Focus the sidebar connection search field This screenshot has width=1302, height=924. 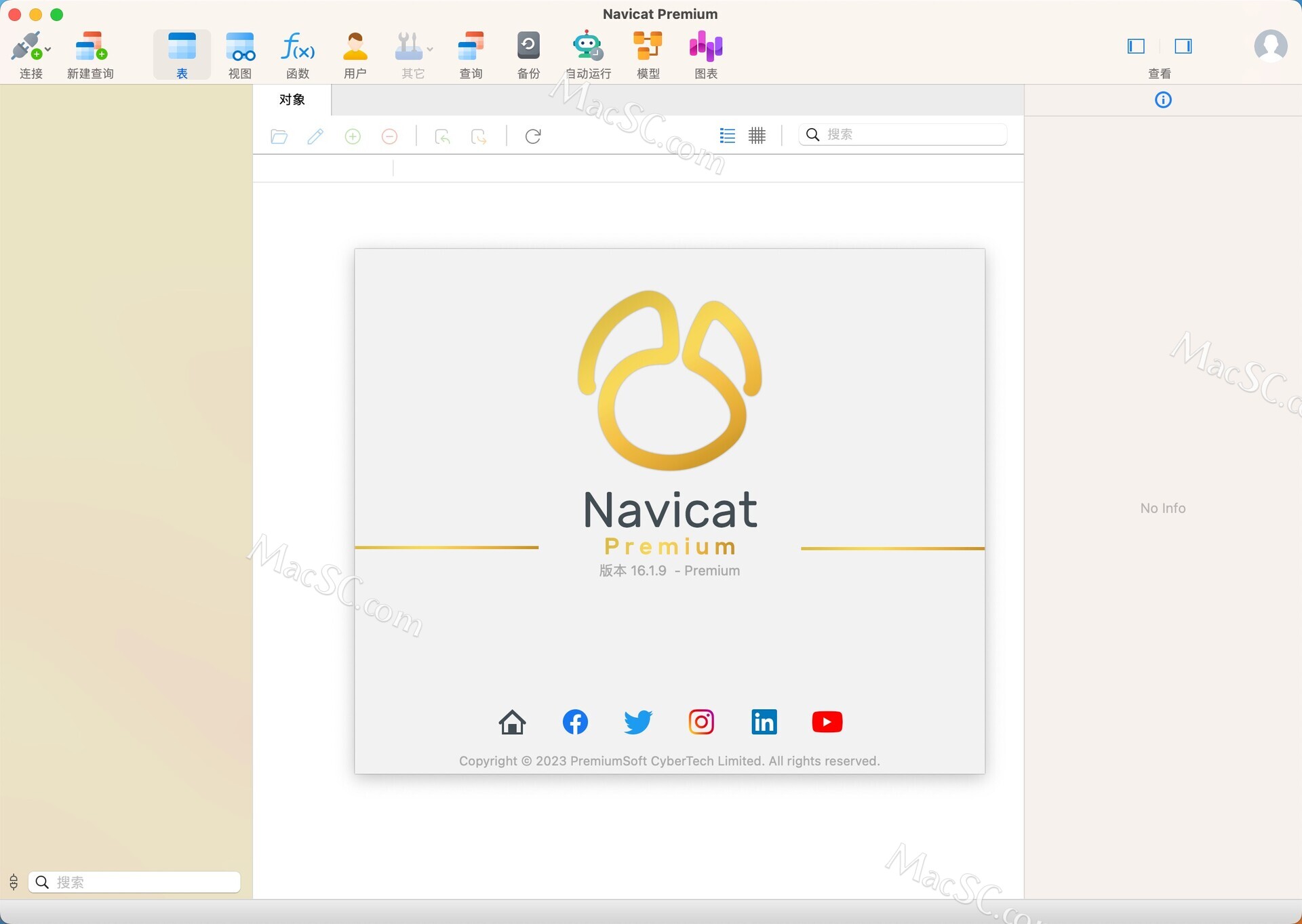coord(134,882)
